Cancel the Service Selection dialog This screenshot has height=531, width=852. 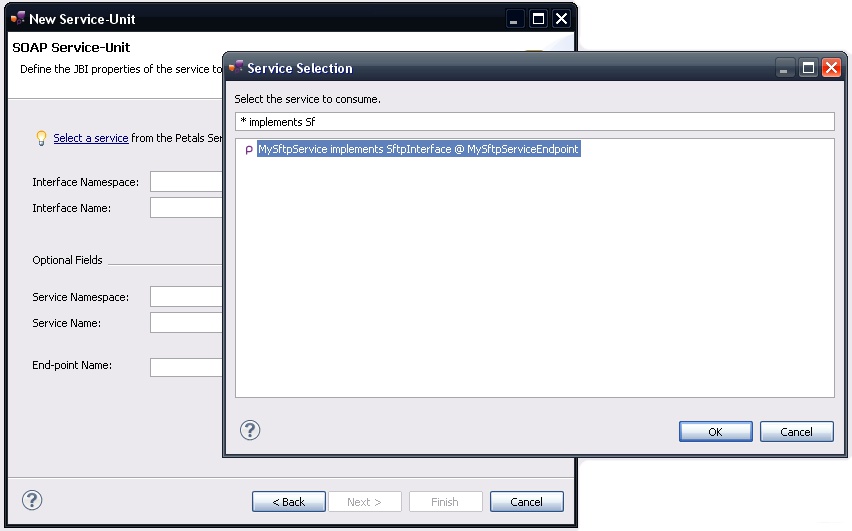pyautogui.click(x=796, y=431)
